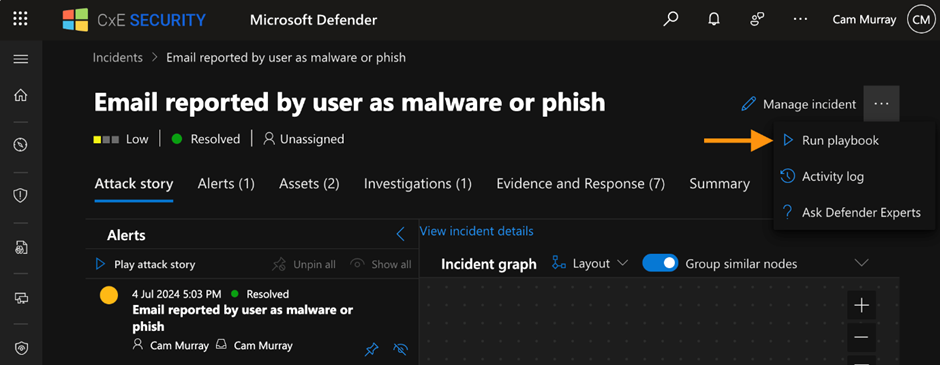Pin the alert with the pin icon
The height and width of the screenshot is (365, 940).
[x=372, y=349]
